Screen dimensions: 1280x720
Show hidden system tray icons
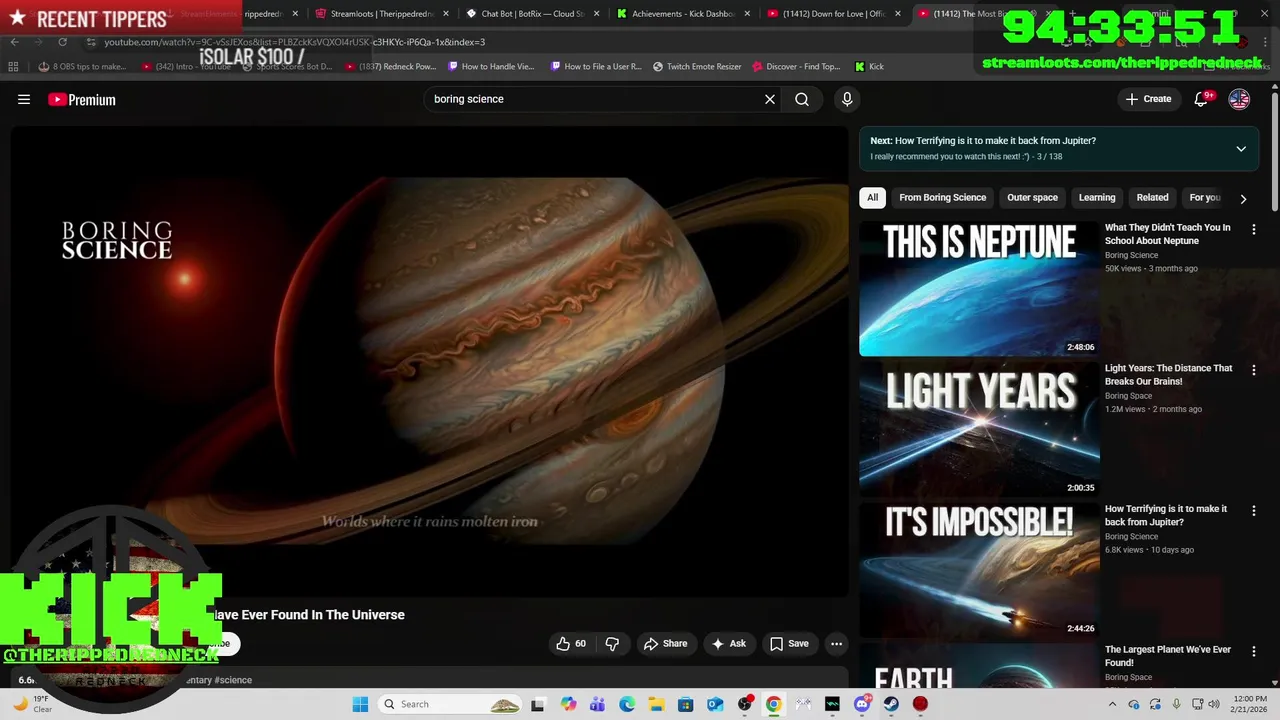[1113, 704]
